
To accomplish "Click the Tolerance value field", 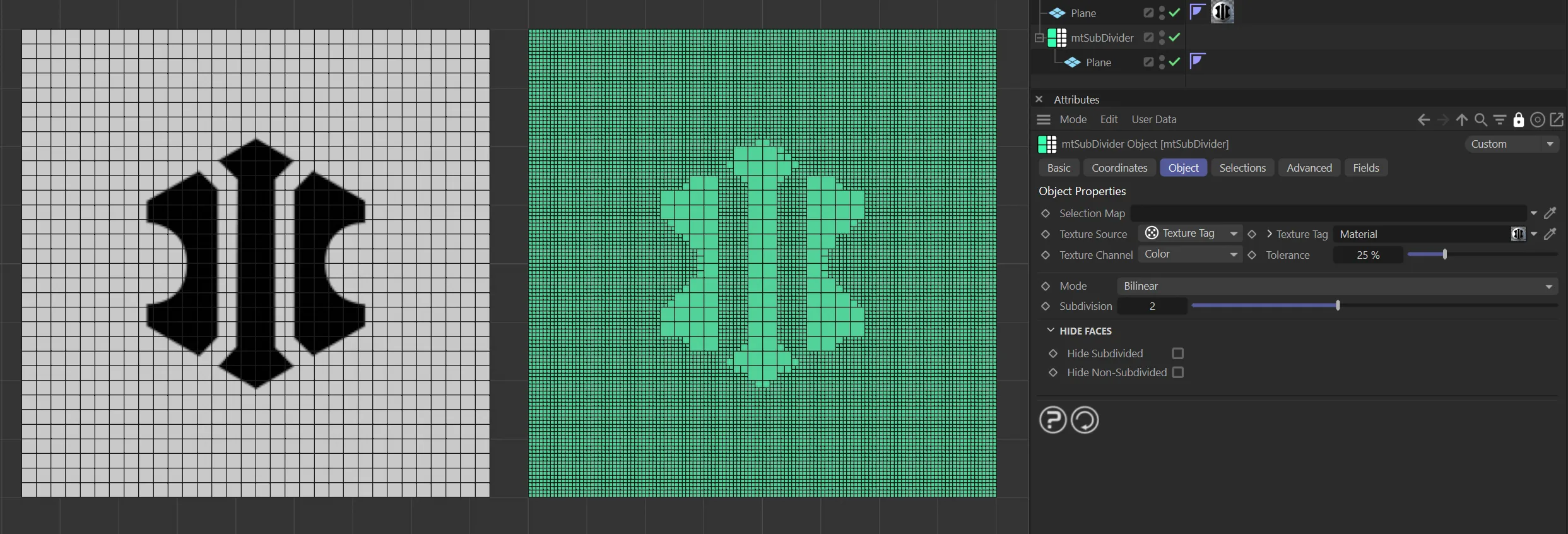I will 1367,255.
